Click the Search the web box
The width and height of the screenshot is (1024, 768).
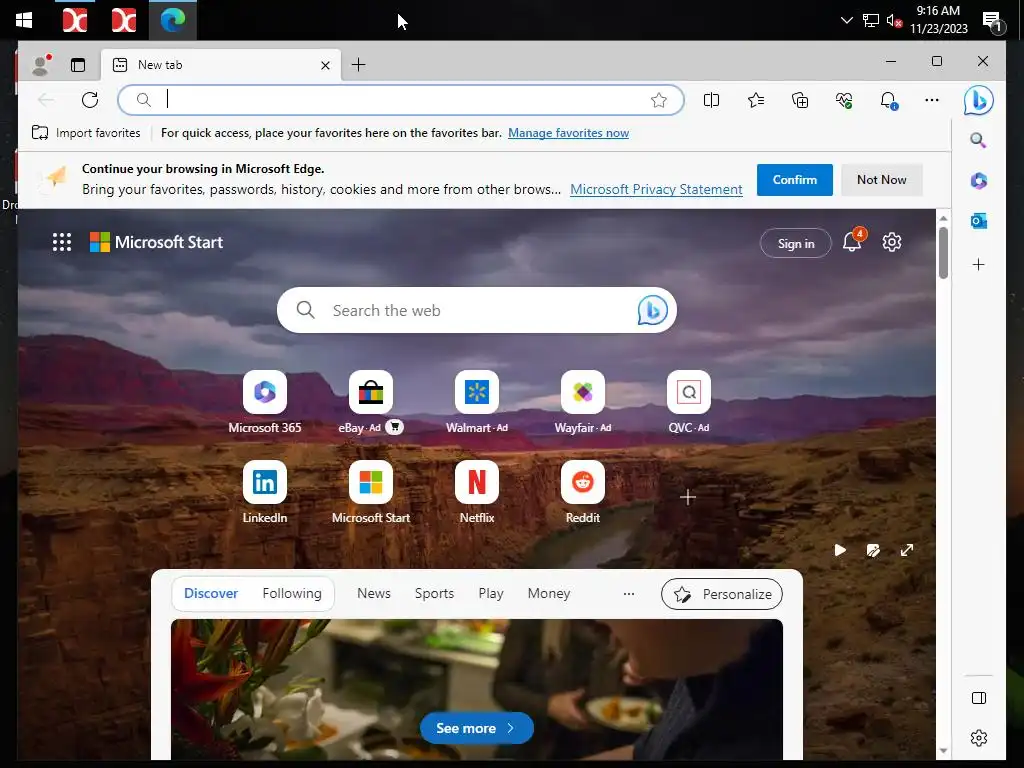(x=476, y=310)
